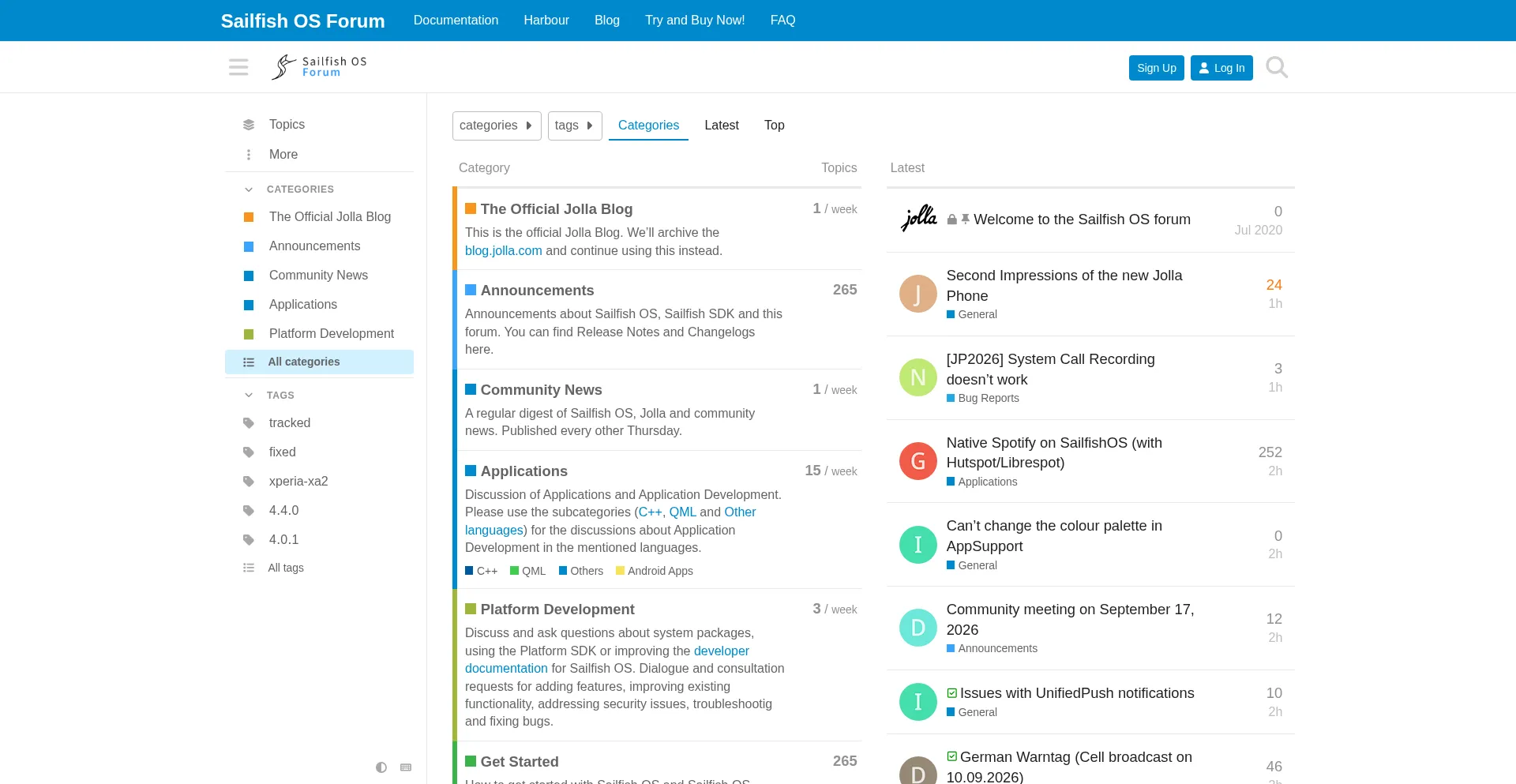1516x784 pixels.
Task: Select The Official Jolla Blog in sidebar
Action: tap(319, 217)
